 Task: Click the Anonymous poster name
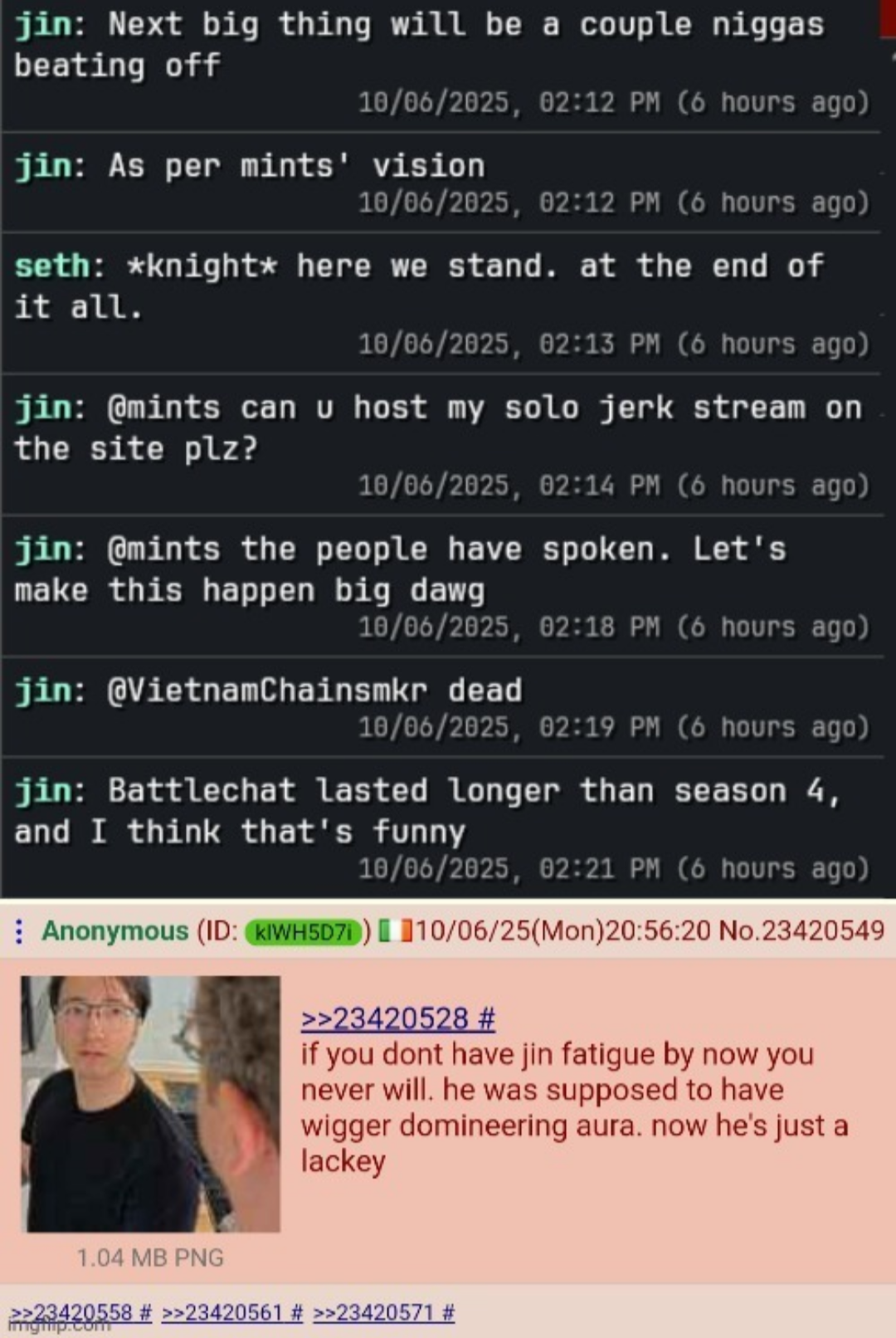point(115,930)
